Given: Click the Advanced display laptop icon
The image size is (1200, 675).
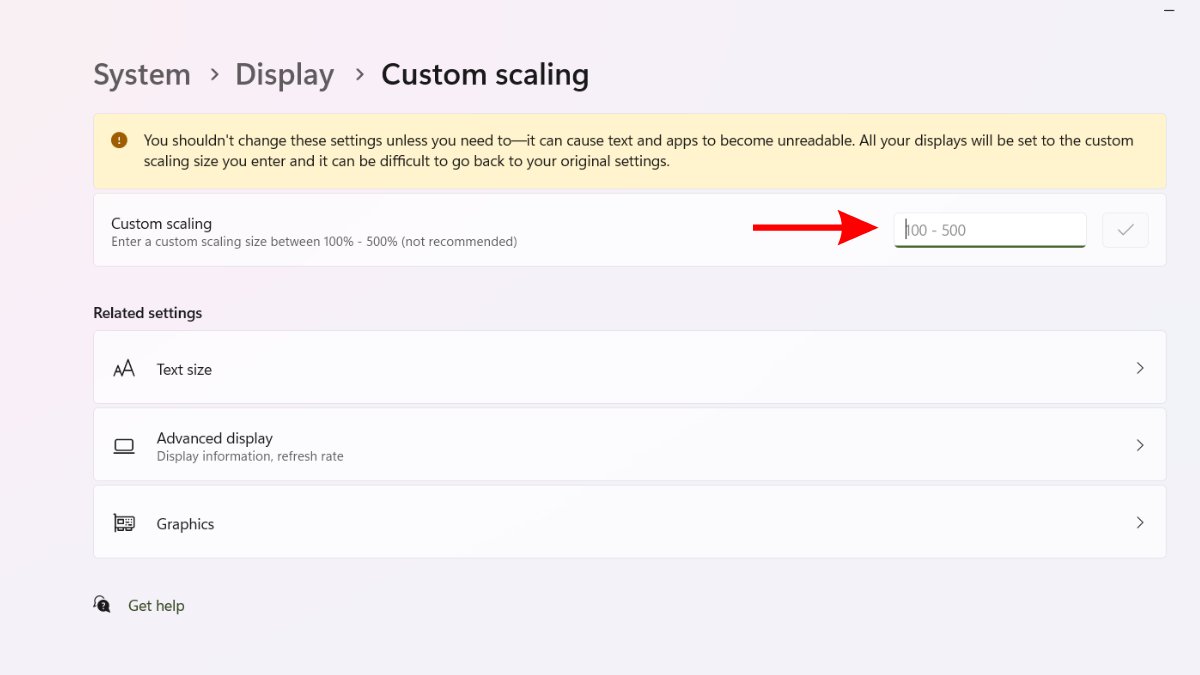Looking at the screenshot, I should pyautogui.click(x=124, y=446).
